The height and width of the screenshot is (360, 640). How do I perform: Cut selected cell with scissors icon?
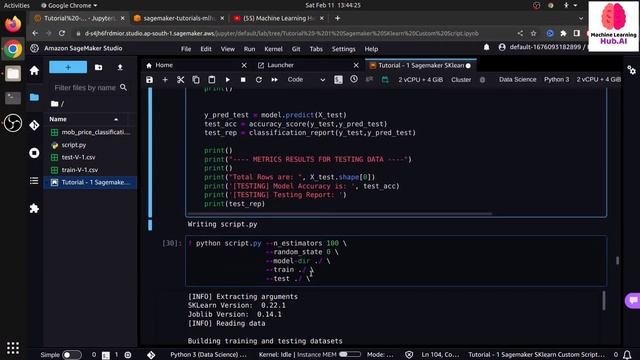point(180,80)
